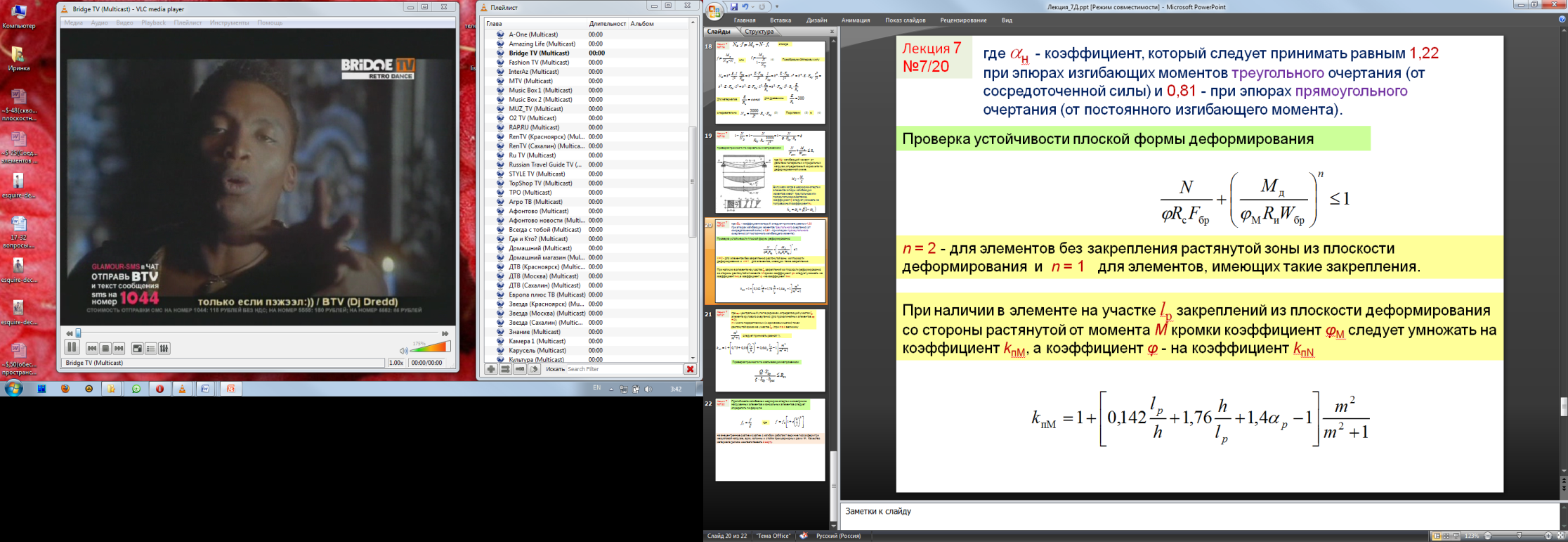The width and height of the screenshot is (1568, 542).
Task: Click the fourth playlist toolbar button
Action: pyautogui.click(x=535, y=369)
